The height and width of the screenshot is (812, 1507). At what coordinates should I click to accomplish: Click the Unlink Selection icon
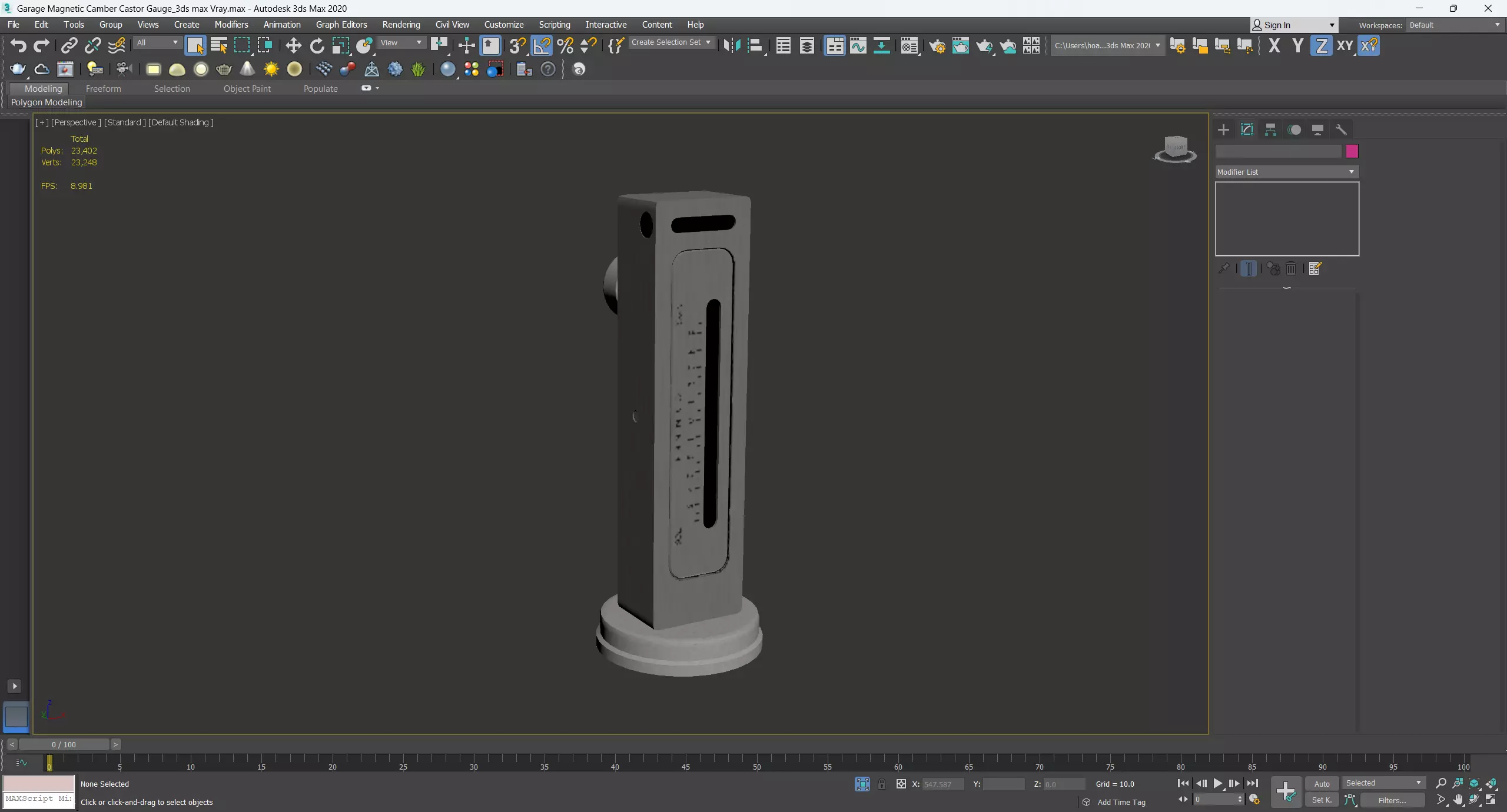[92, 45]
